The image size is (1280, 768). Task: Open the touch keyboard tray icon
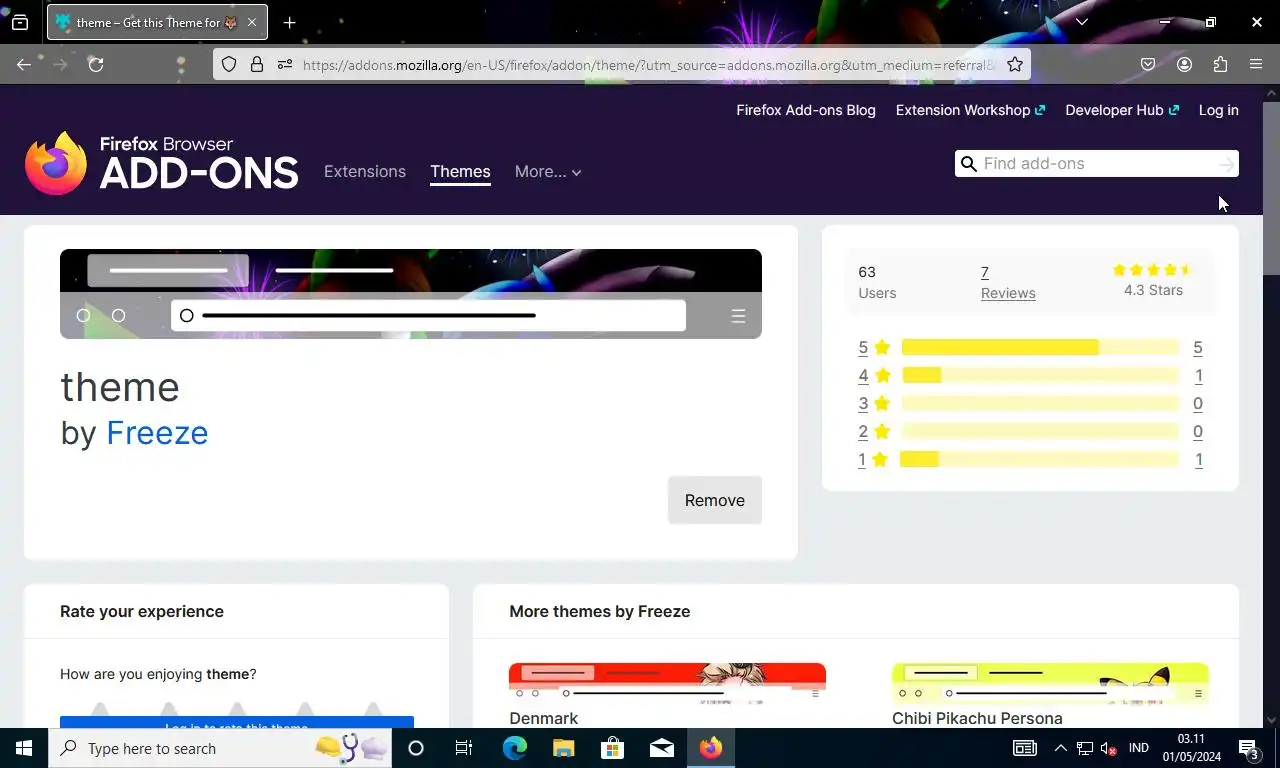[1025, 748]
